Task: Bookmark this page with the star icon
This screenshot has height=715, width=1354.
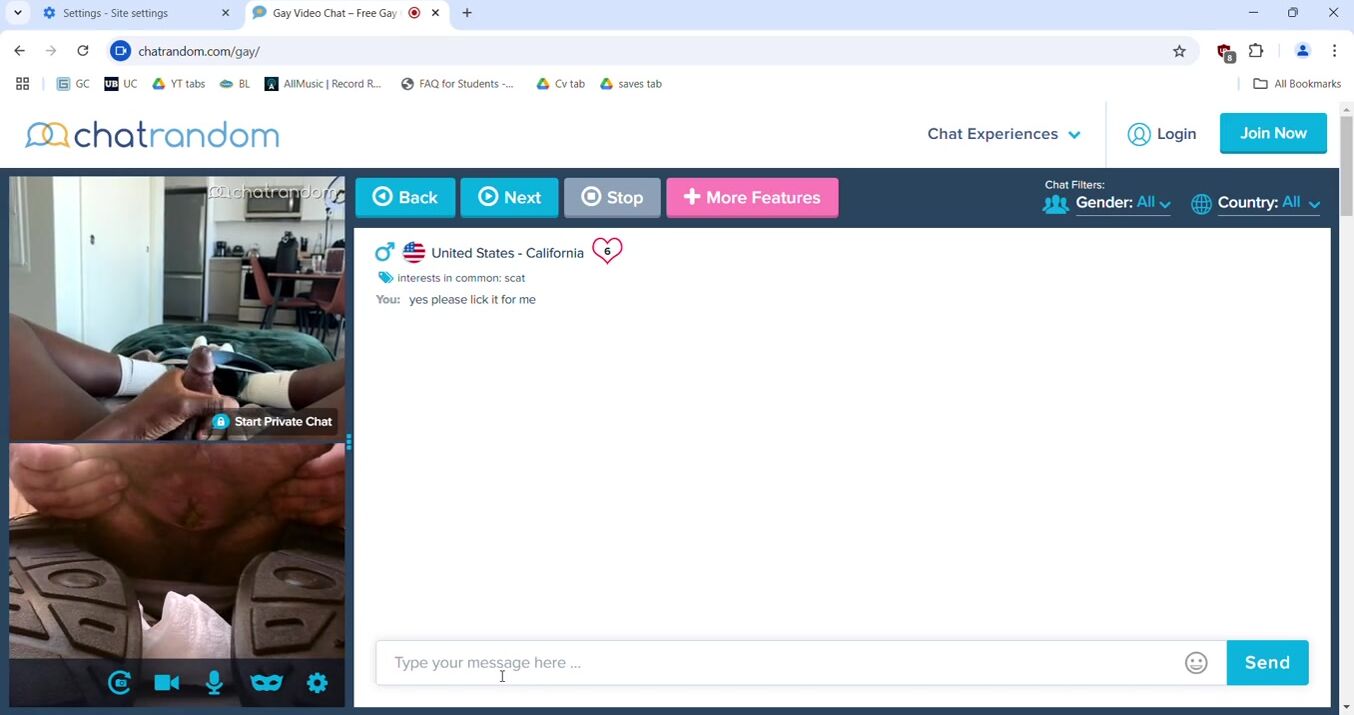Action: pyautogui.click(x=1179, y=51)
